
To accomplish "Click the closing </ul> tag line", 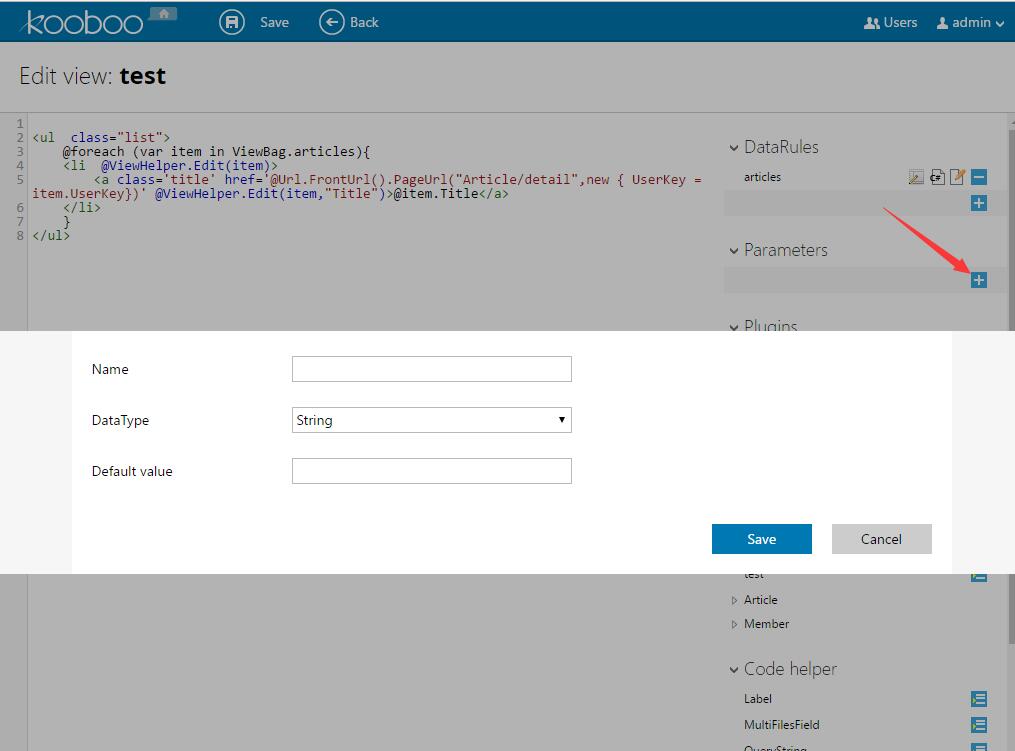I will point(51,236).
